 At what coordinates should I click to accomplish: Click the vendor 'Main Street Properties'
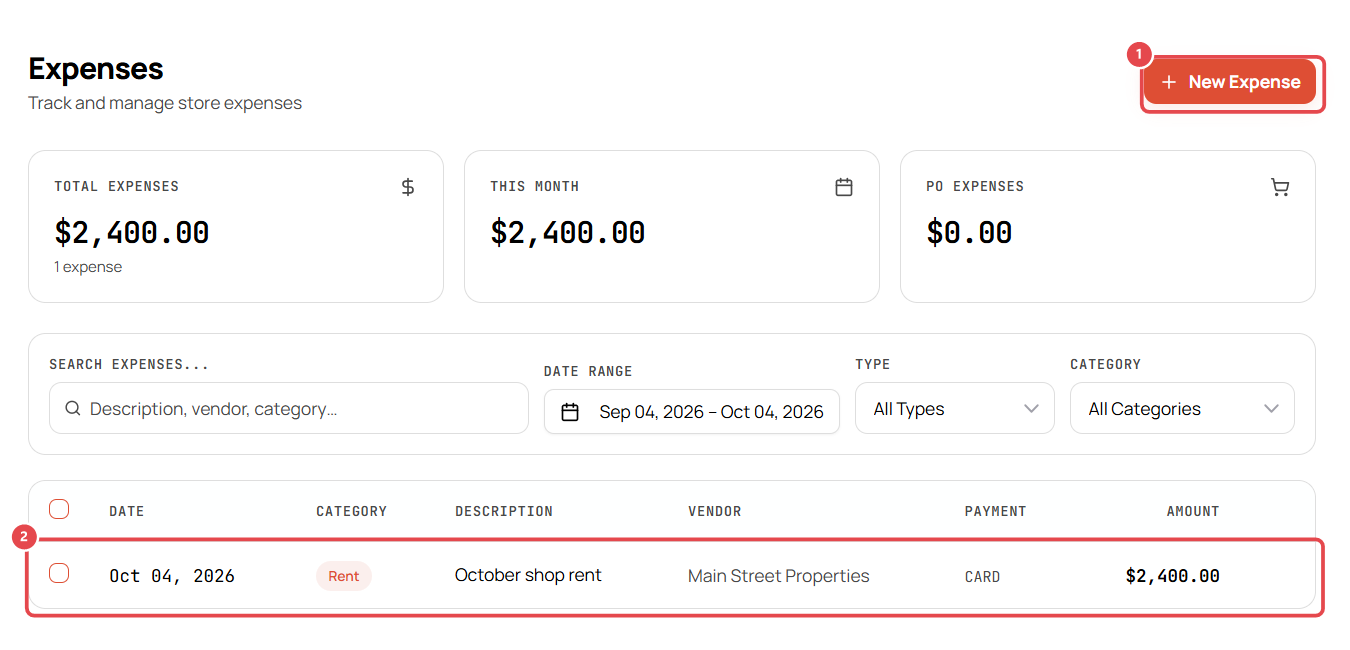tap(779, 576)
